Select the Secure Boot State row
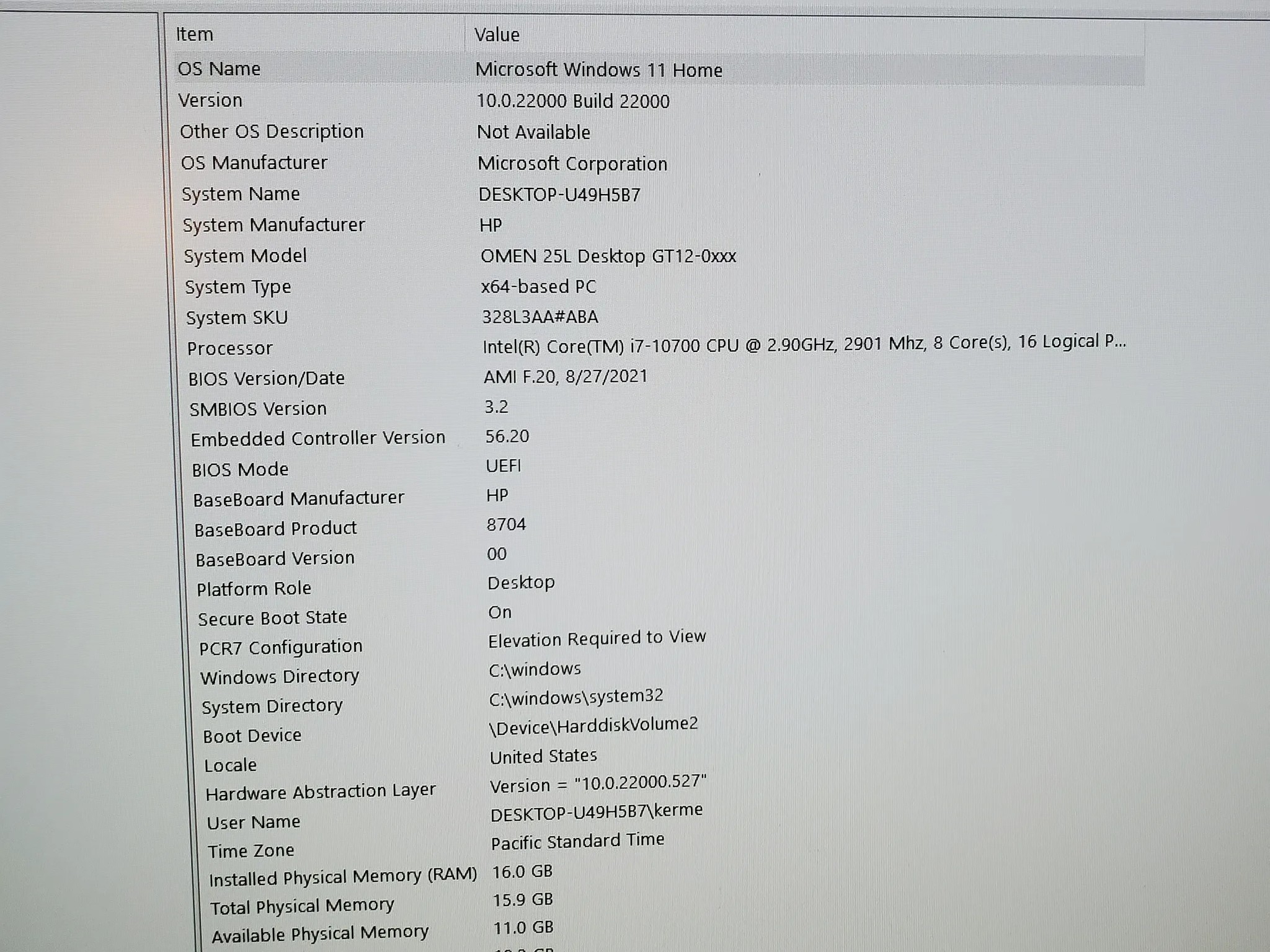The height and width of the screenshot is (952, 1270). pyautogui.click(x=273, y=617)
